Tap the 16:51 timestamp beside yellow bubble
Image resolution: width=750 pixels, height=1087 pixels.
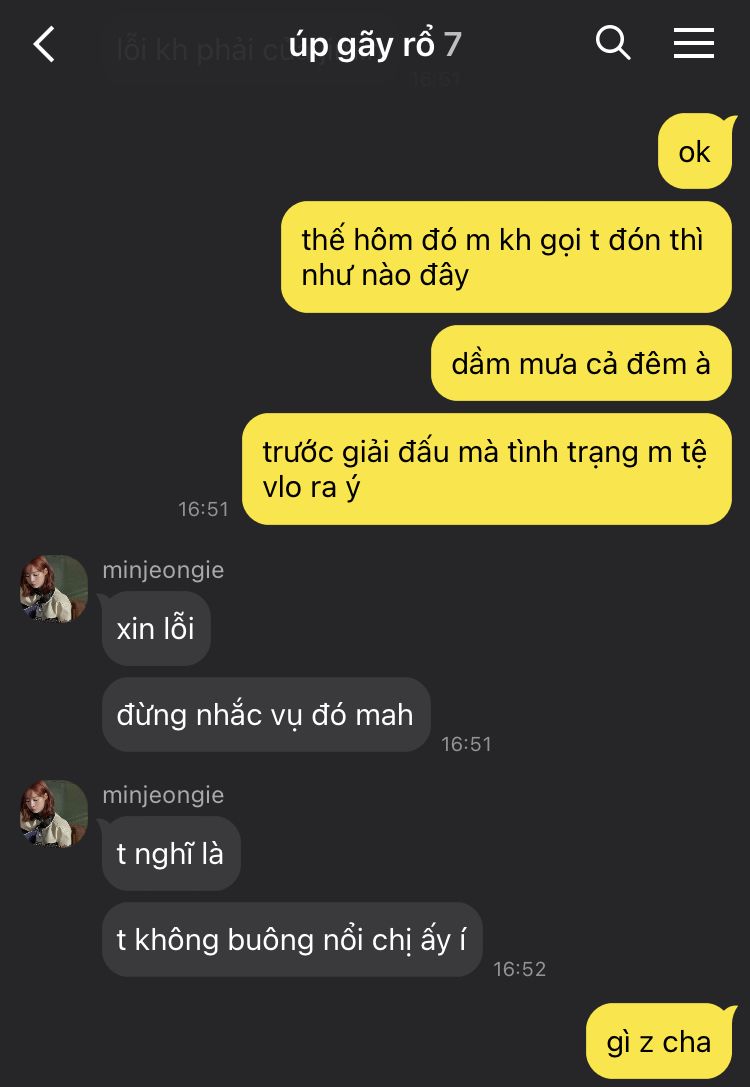click(x=203, y=509)
